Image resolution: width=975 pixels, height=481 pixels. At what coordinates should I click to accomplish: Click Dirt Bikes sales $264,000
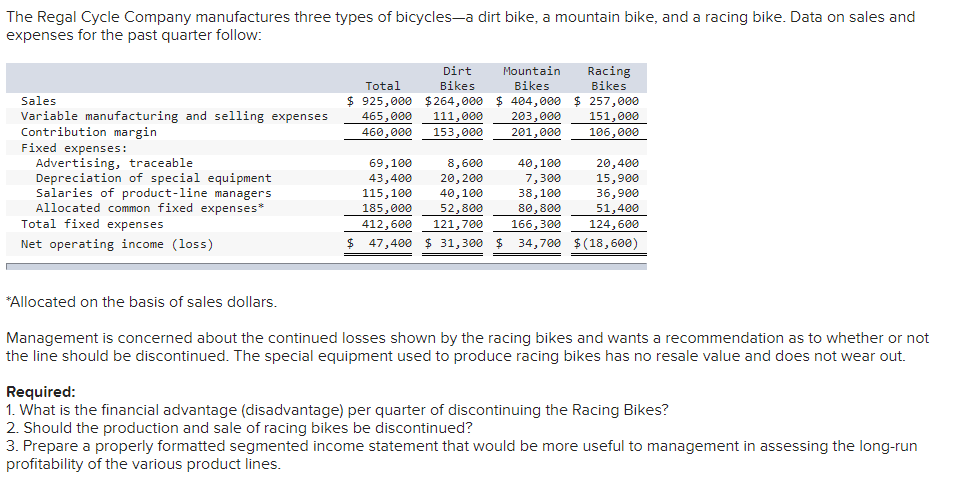tap(454, 101)
